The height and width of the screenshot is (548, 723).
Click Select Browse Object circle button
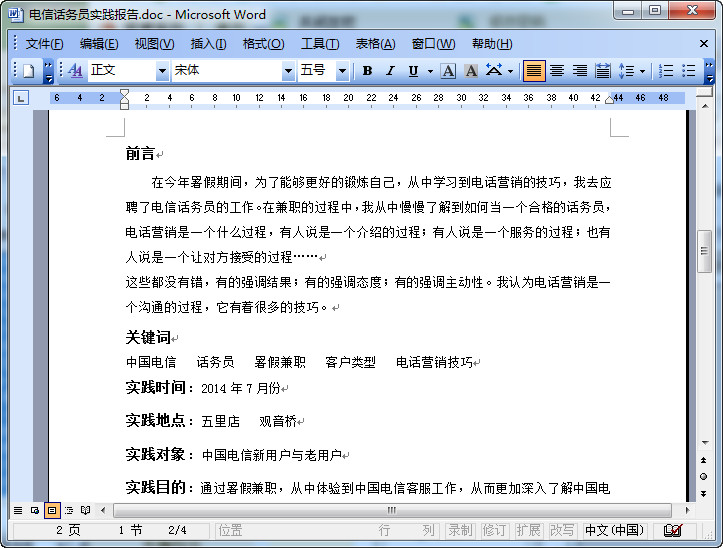(x=704, y=477)
